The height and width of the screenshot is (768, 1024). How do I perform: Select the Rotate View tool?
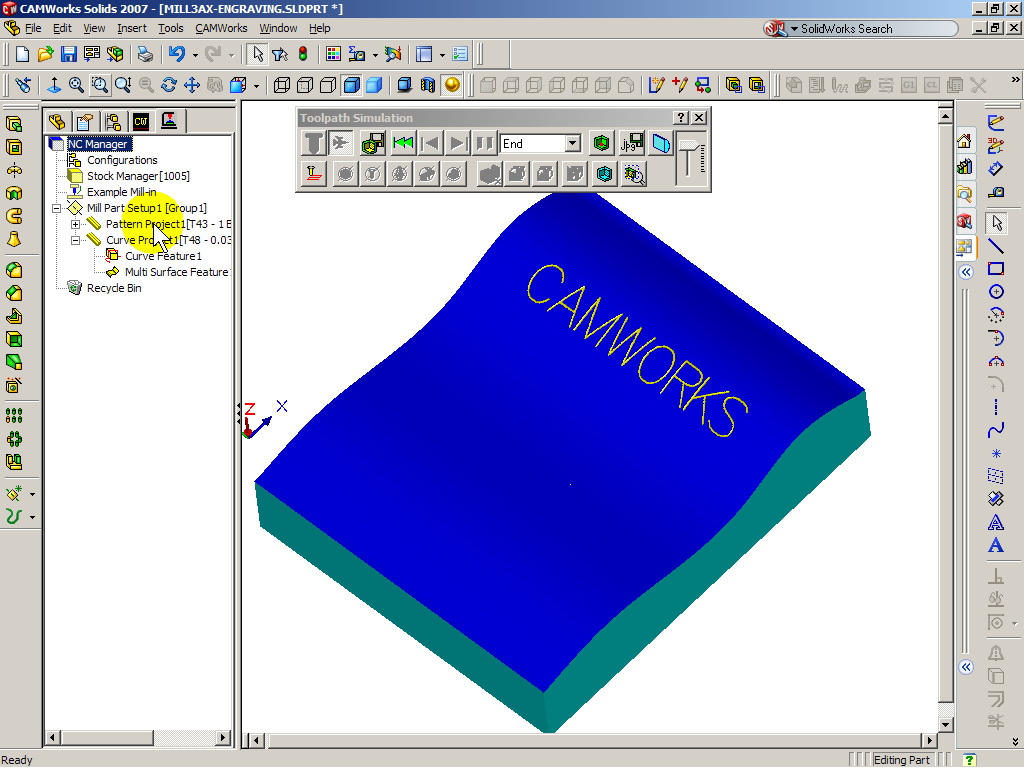[168, 85]
